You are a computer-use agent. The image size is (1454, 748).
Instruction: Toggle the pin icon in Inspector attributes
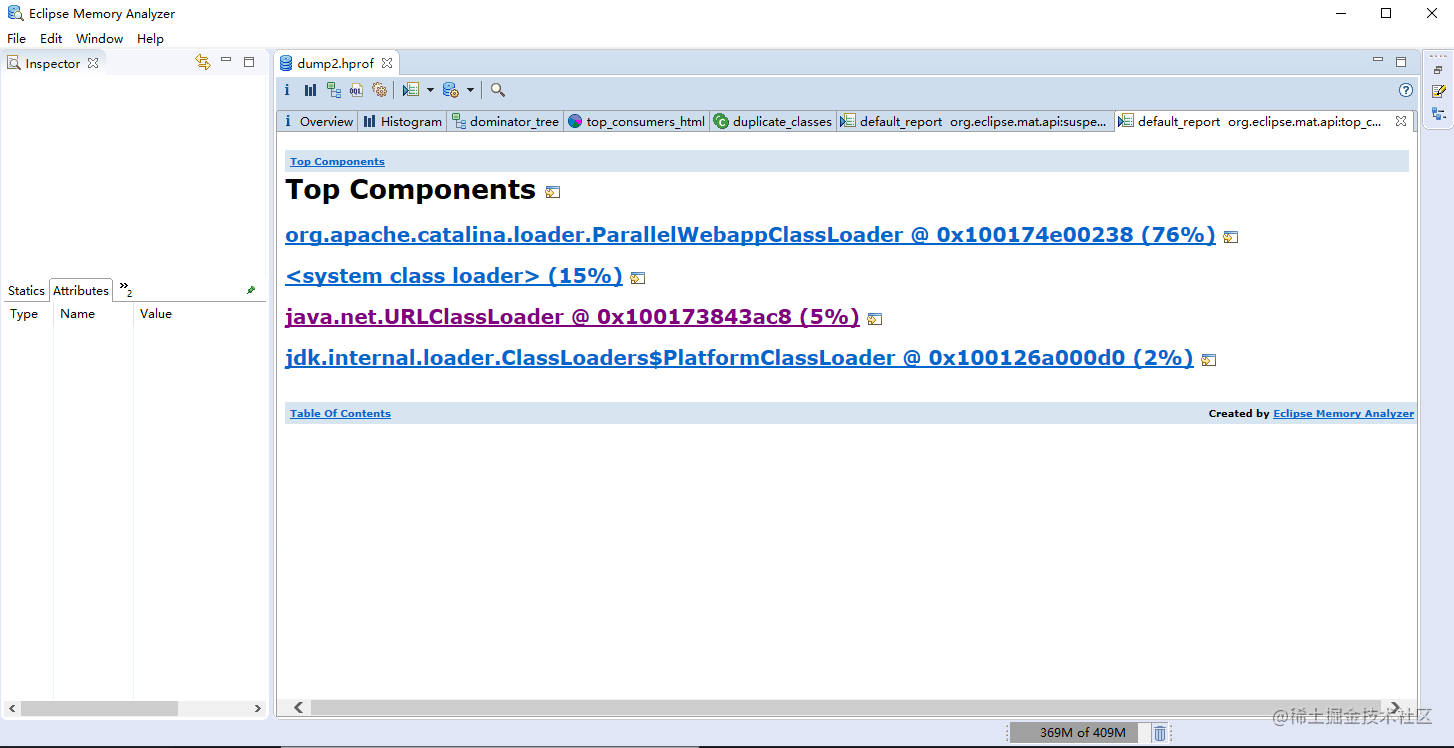(x=251, y=290)
